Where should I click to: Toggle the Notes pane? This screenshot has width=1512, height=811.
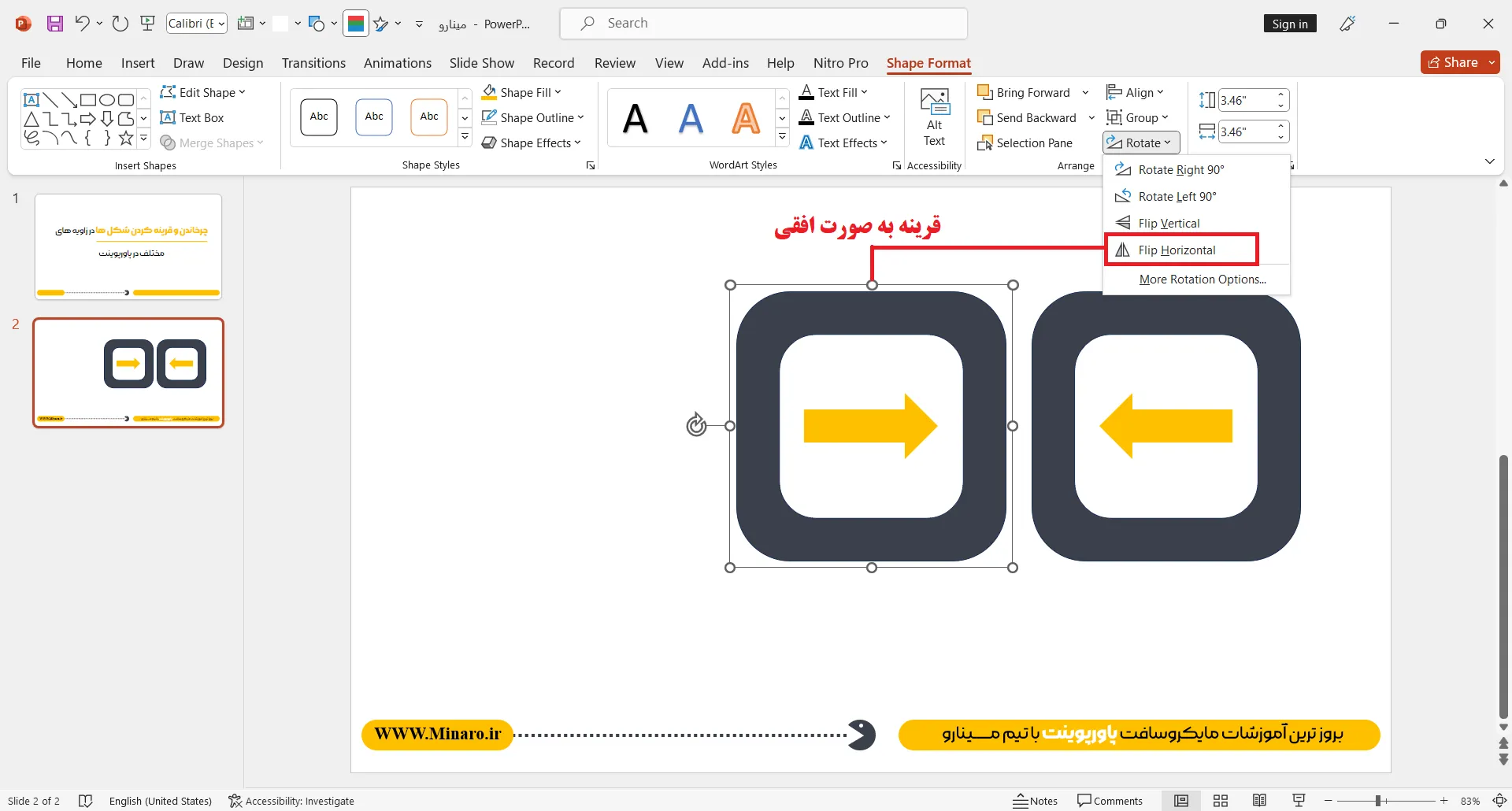coord(1036,801)
